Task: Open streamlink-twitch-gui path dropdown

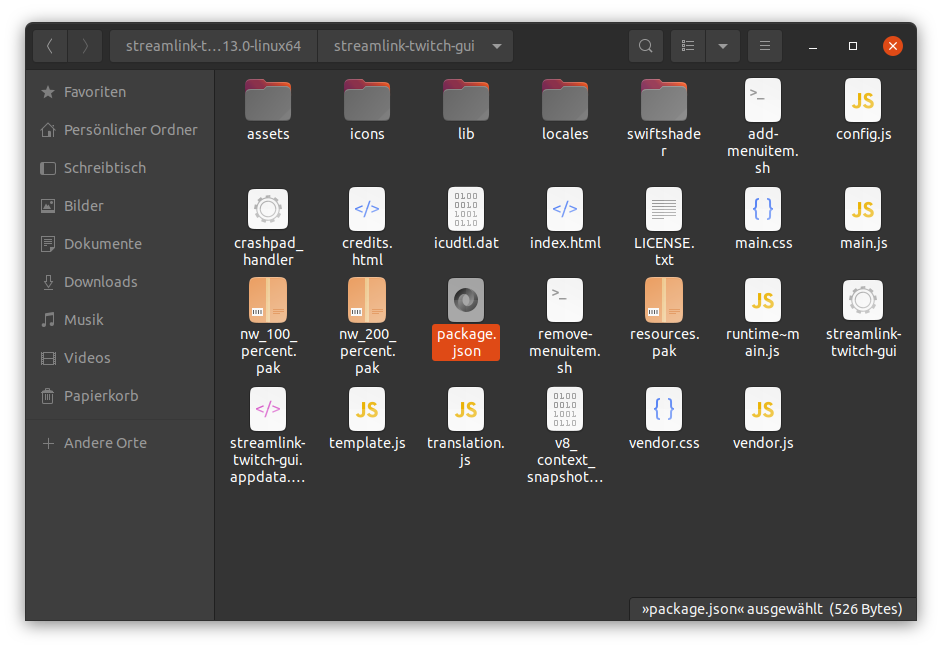Action: 497,46
